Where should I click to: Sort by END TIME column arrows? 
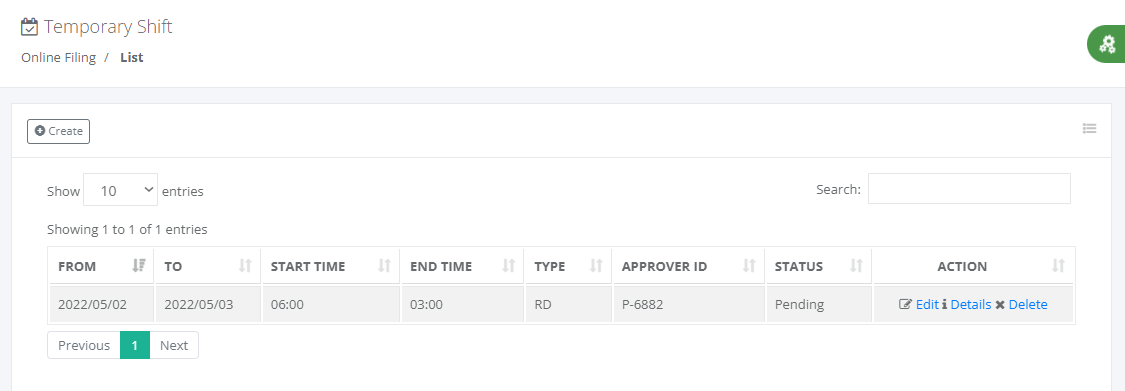pos(509,266)
